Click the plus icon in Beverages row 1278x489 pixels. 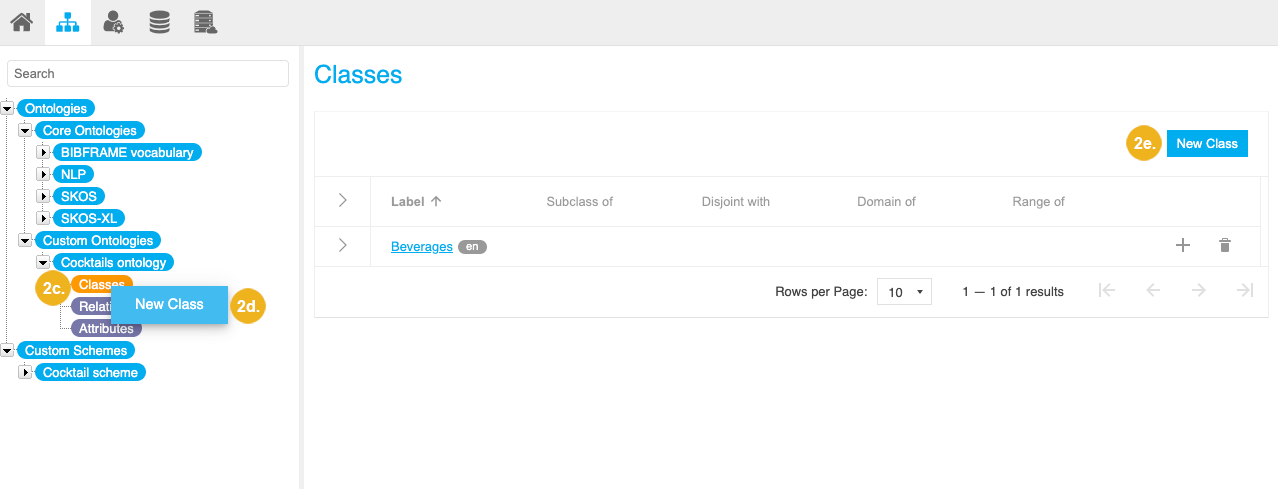pos(1182,245)
